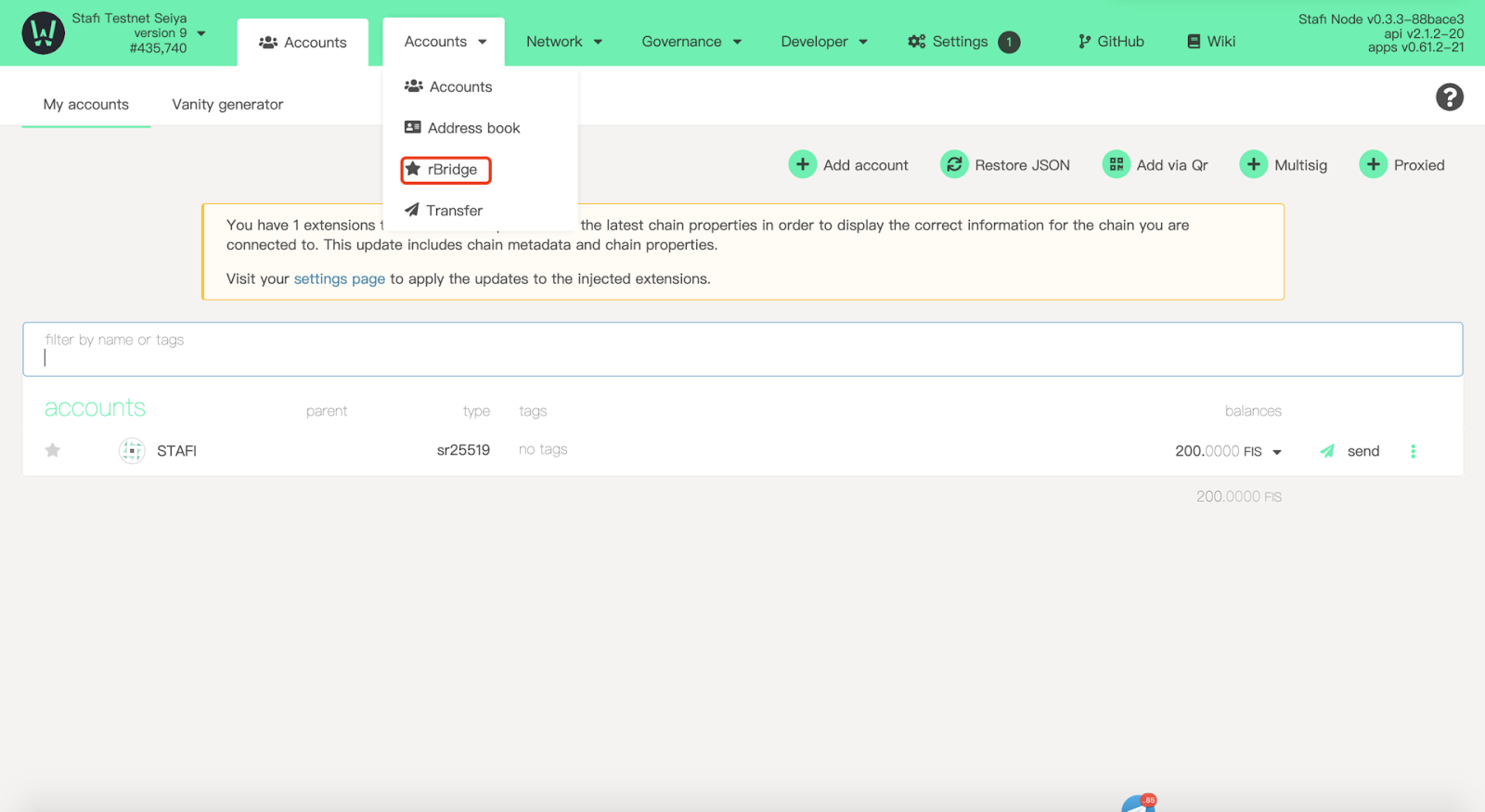
Task: Follow the settings page link
Action: coord(340,279)
